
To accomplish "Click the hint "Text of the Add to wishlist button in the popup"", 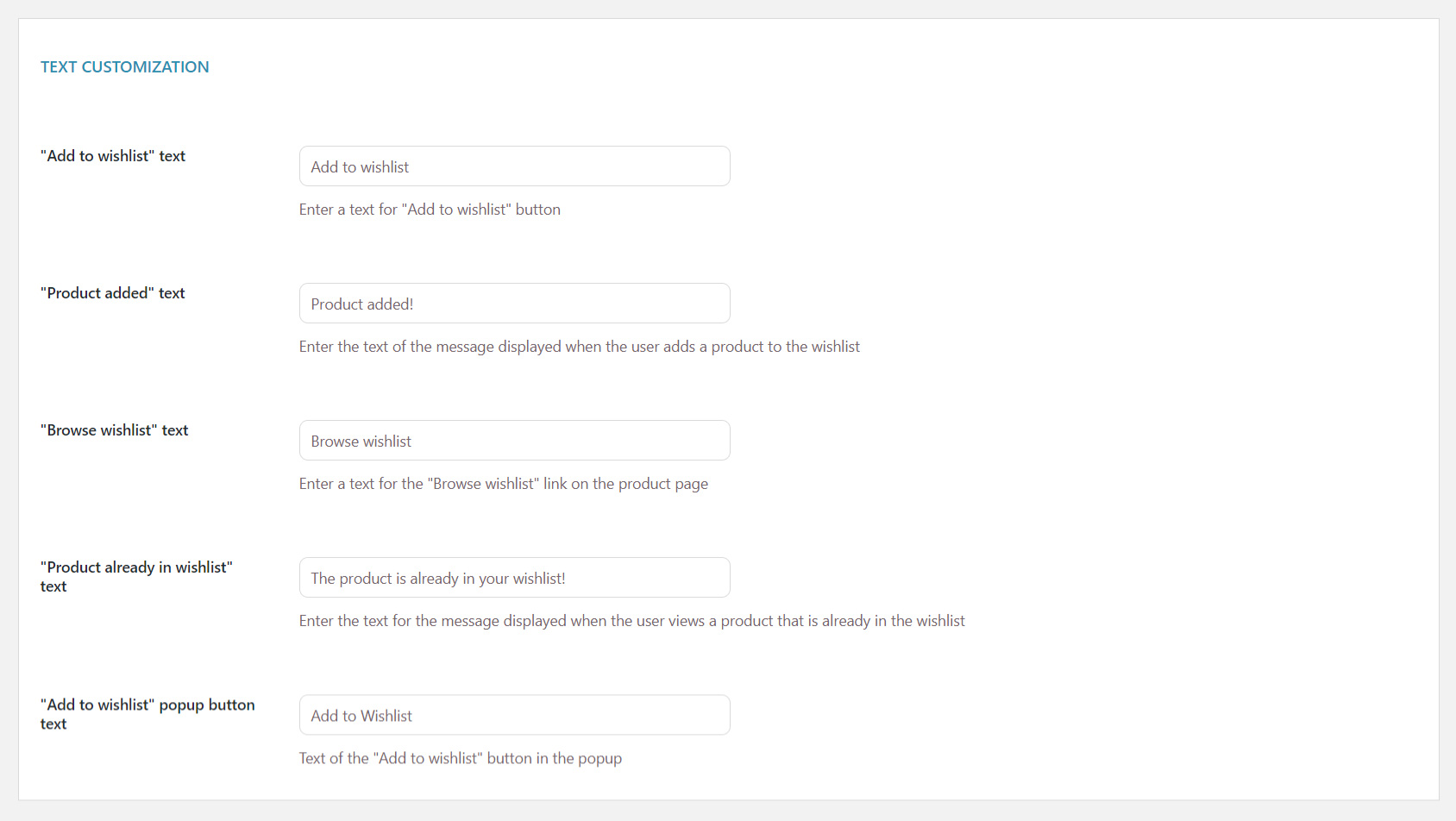I will click(461, 758).
